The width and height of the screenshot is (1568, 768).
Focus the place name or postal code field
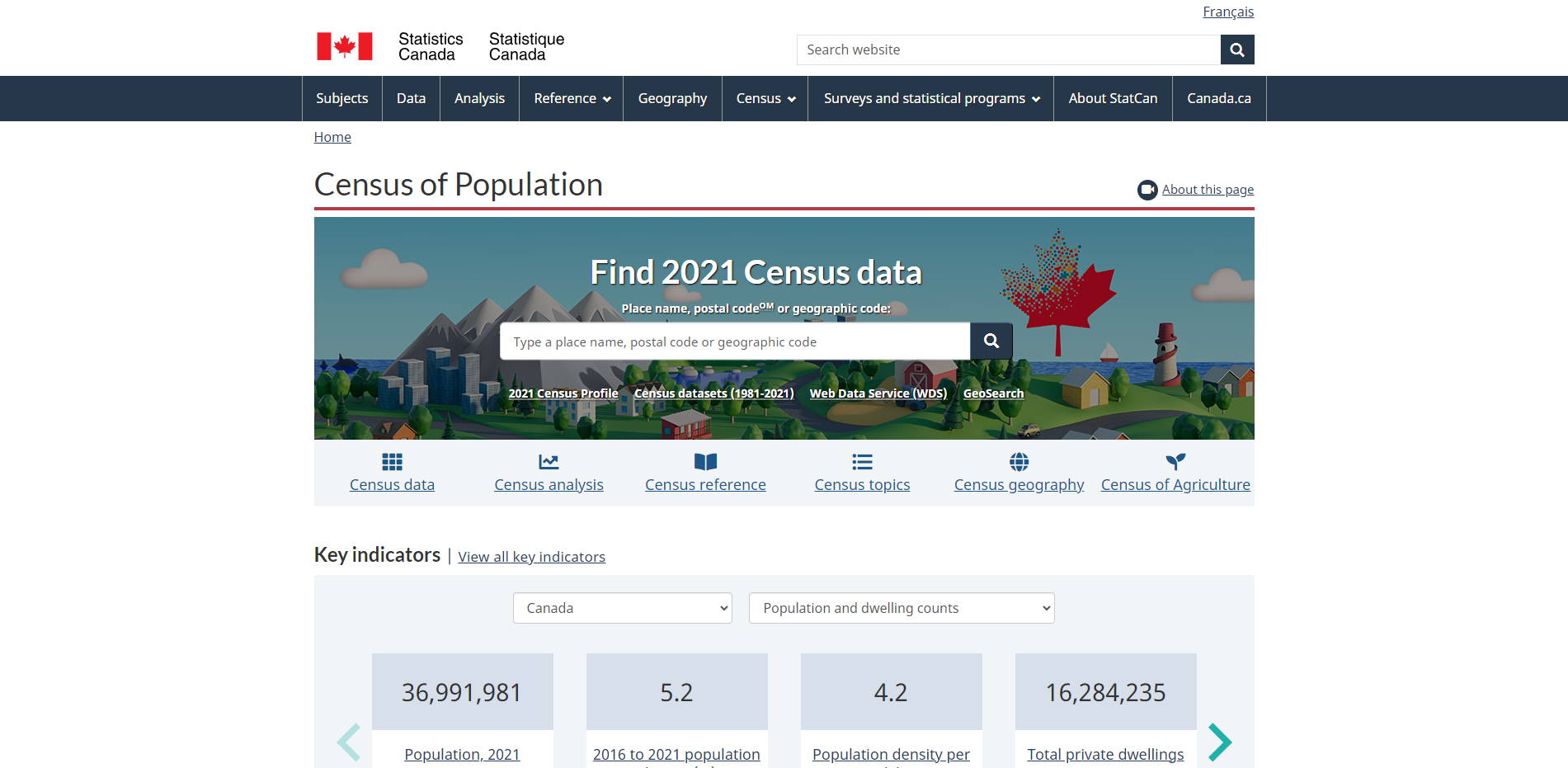[x=735, y=342]
